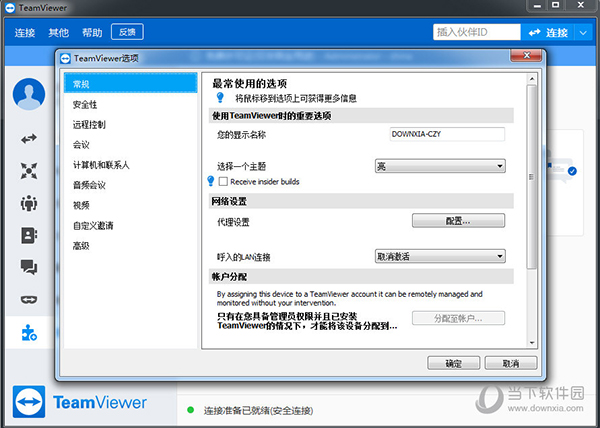Click the 取消 button
The image size is (600, 428).
tap(511, 363)
